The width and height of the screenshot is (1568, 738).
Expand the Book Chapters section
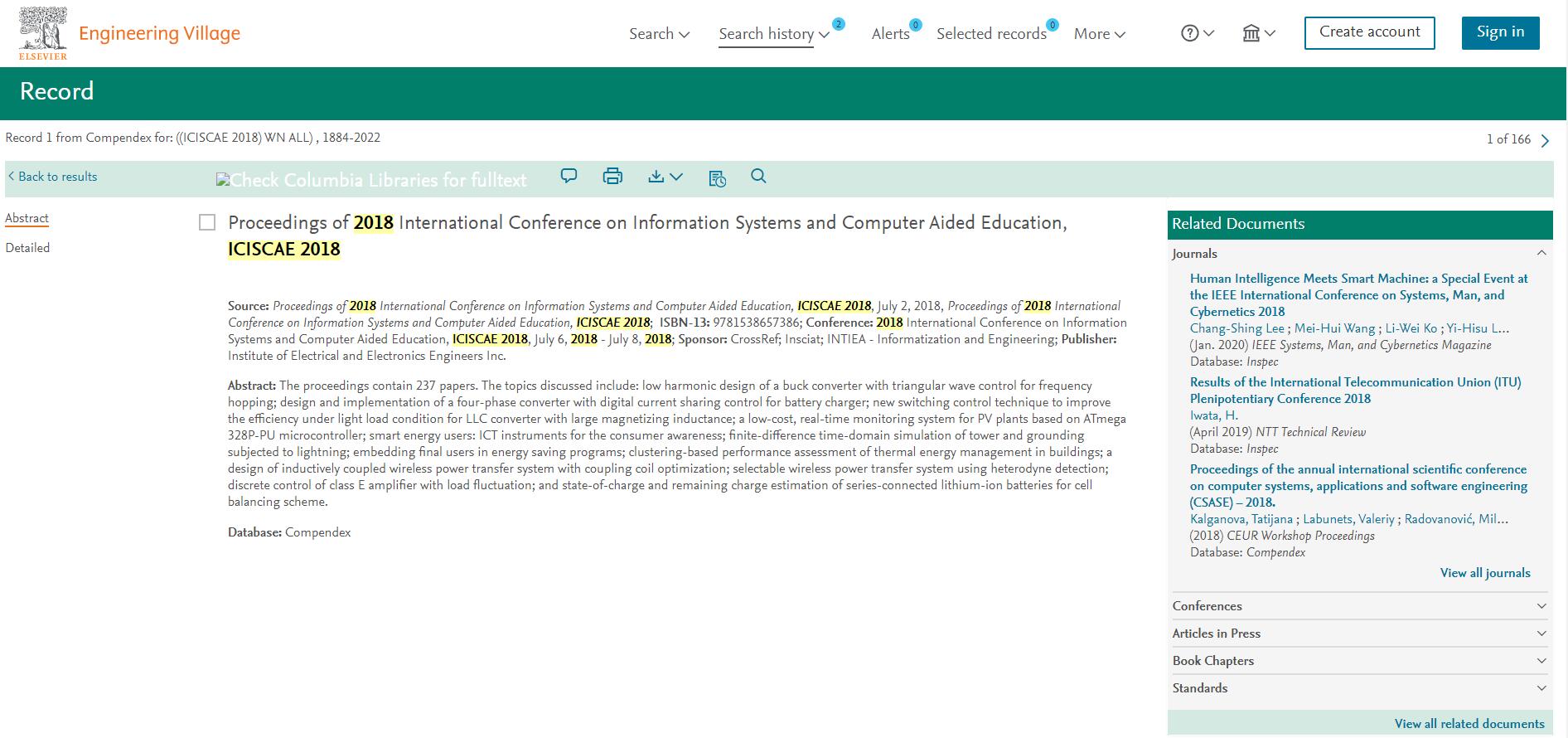pyautogui.click(x=1359, y=661)
